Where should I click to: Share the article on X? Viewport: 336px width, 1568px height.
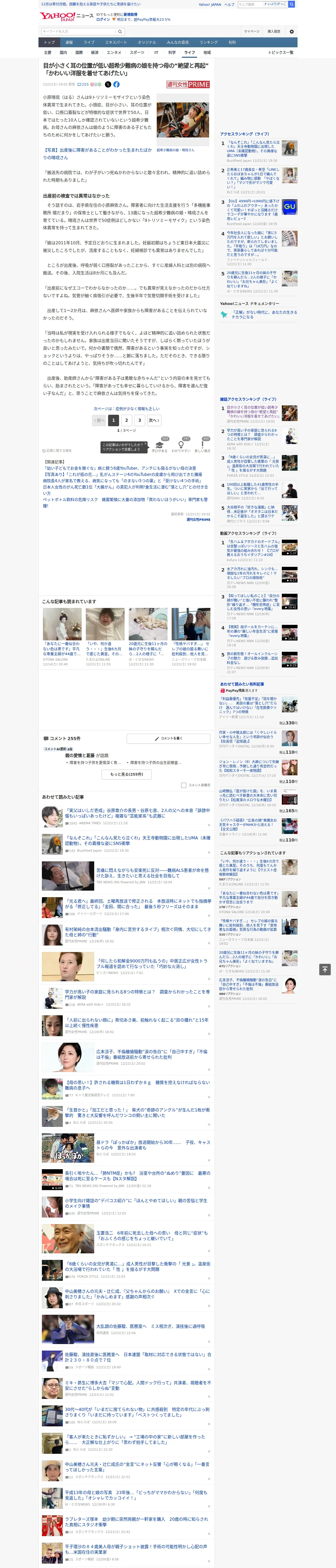[x=108, y=85]
